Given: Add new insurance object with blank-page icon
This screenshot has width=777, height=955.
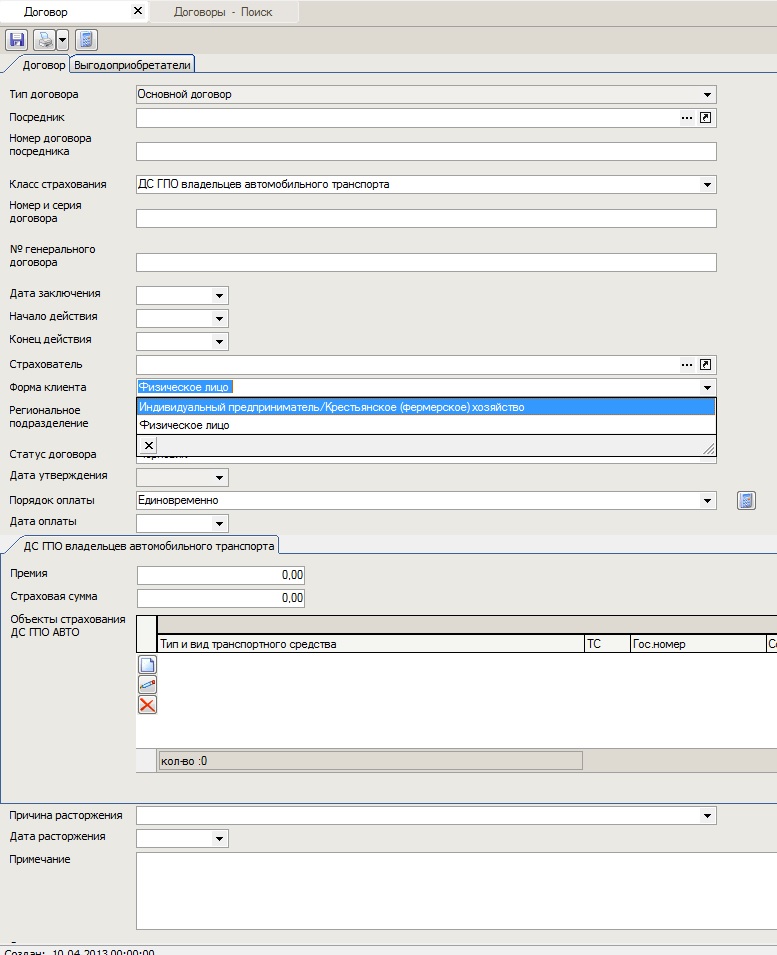Looking at the screenshot, I should coord(147,665).
